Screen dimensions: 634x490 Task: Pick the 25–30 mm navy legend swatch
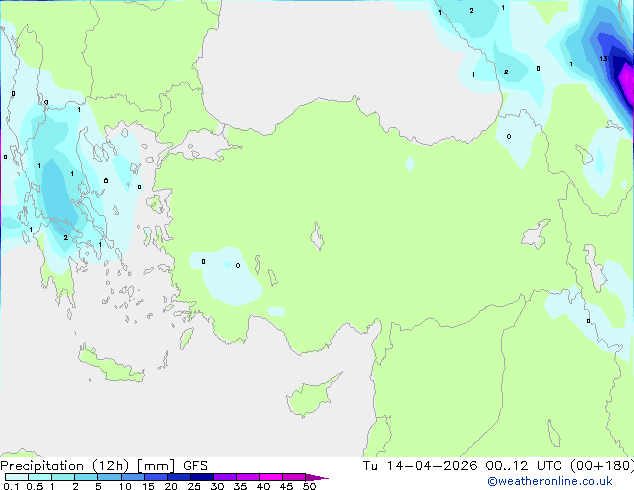(201, 477)
